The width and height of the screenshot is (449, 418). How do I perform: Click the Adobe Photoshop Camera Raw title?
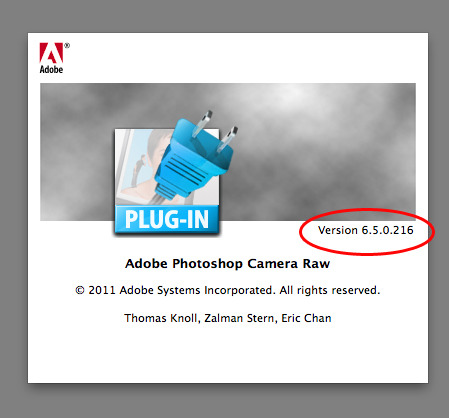click(x=227, y=264)
